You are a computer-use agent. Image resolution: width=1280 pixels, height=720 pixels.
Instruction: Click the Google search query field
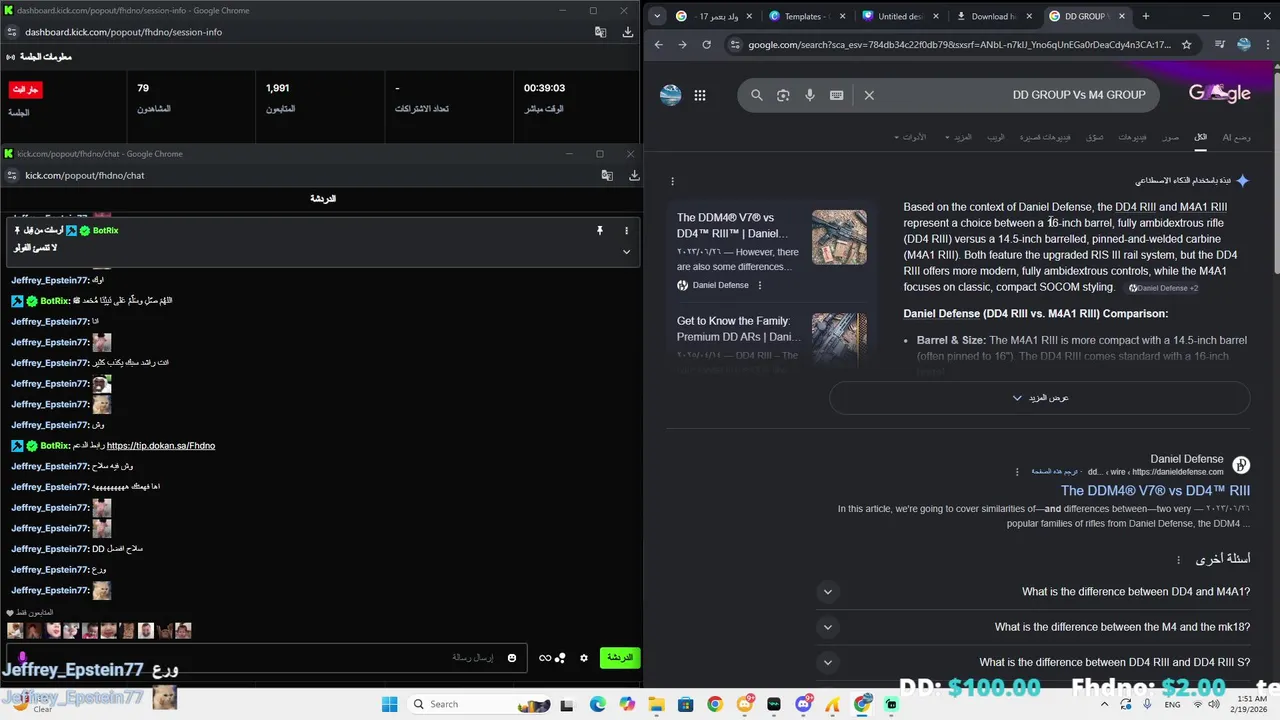tap(1020, 95)
